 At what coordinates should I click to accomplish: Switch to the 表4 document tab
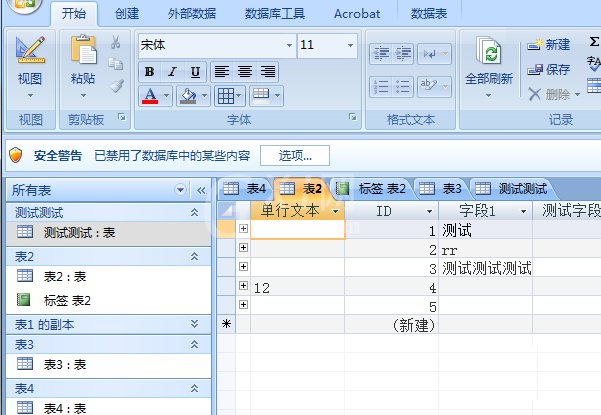coord(245,189)
